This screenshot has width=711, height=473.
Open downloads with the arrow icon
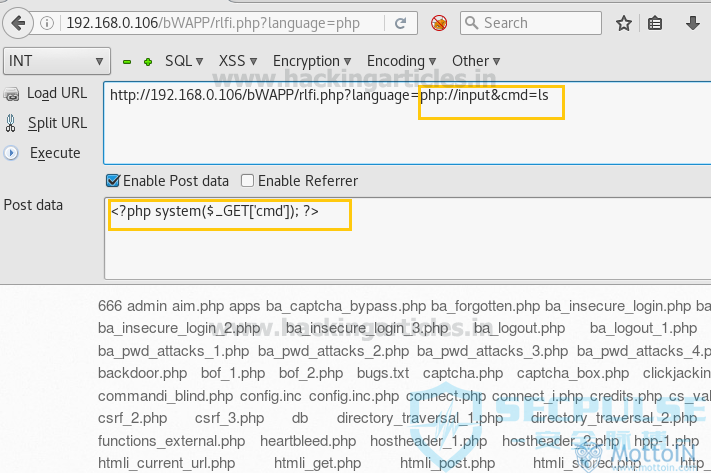(692, 23)
